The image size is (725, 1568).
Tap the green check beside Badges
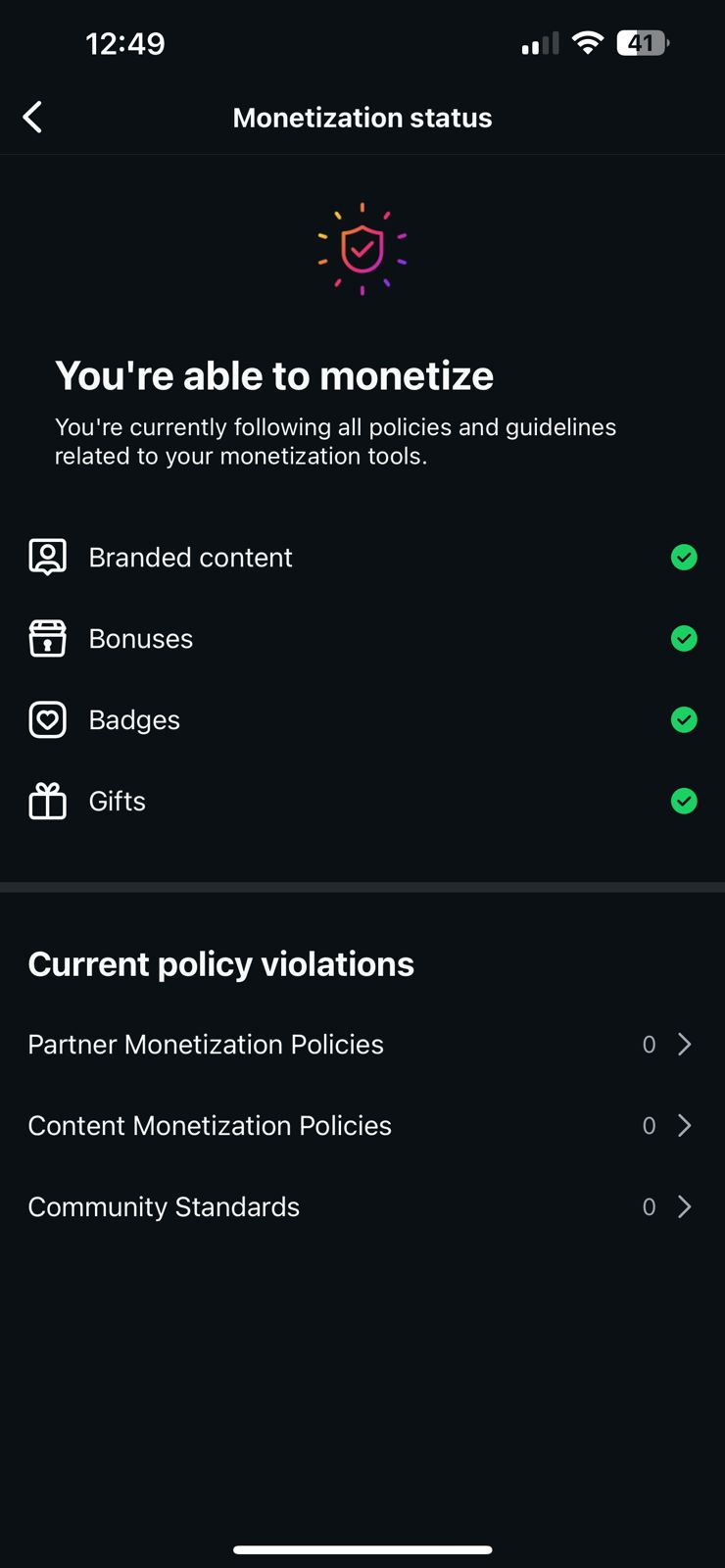[684, 719]
